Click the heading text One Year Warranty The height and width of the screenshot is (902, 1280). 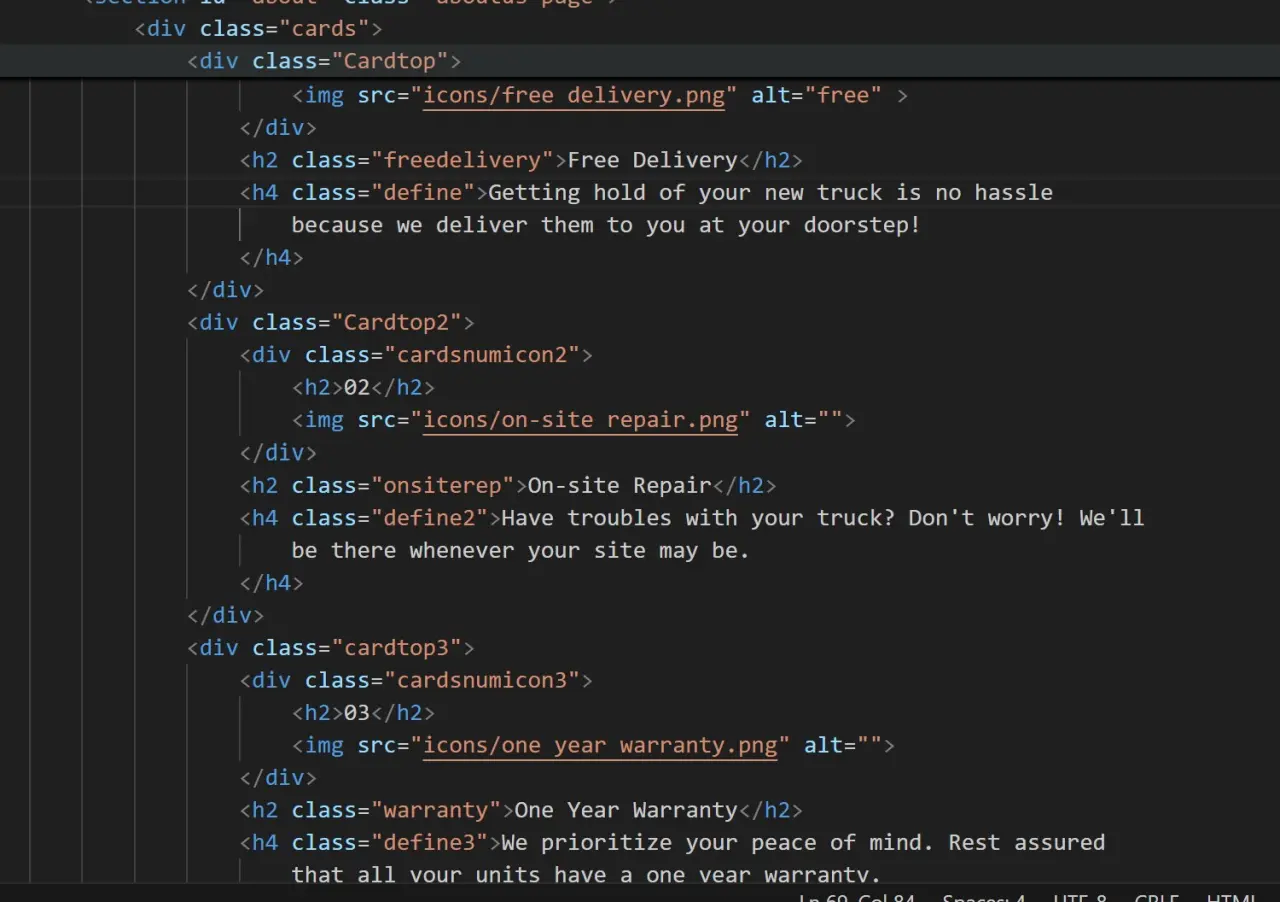(626, 810)
